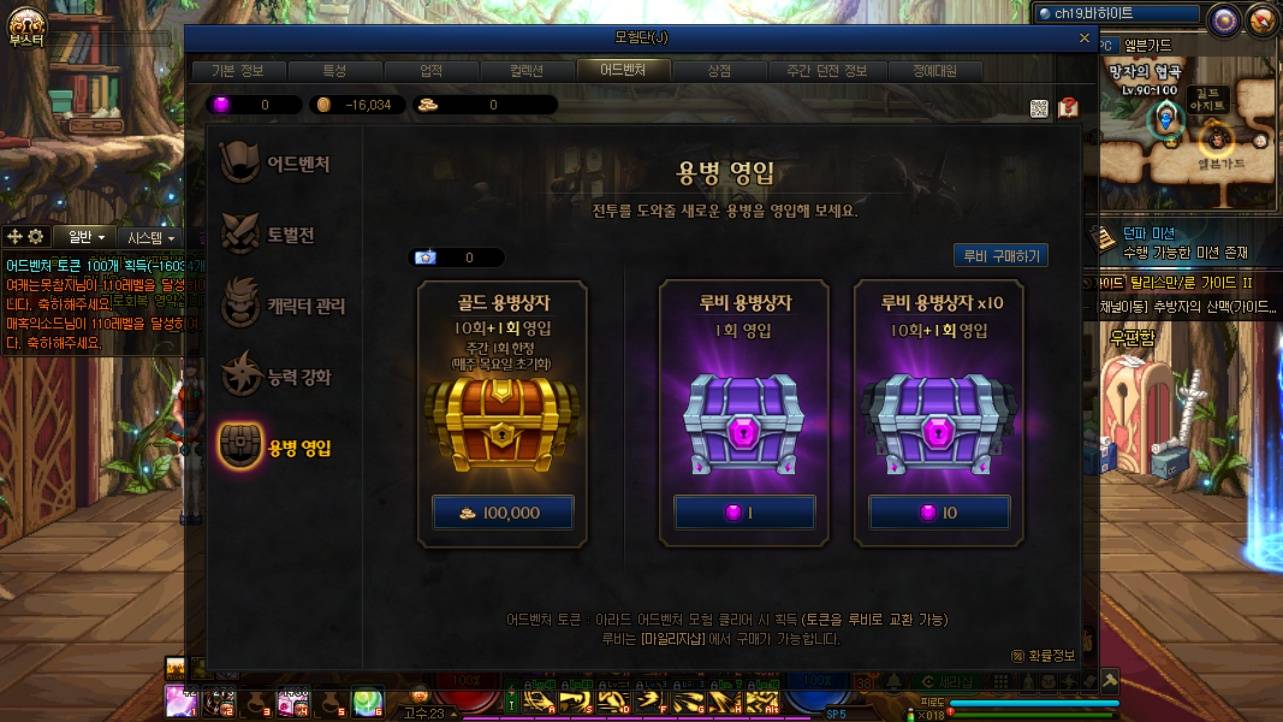
Task: Click the QR code icon
Action: click(x=1039, y=108)
